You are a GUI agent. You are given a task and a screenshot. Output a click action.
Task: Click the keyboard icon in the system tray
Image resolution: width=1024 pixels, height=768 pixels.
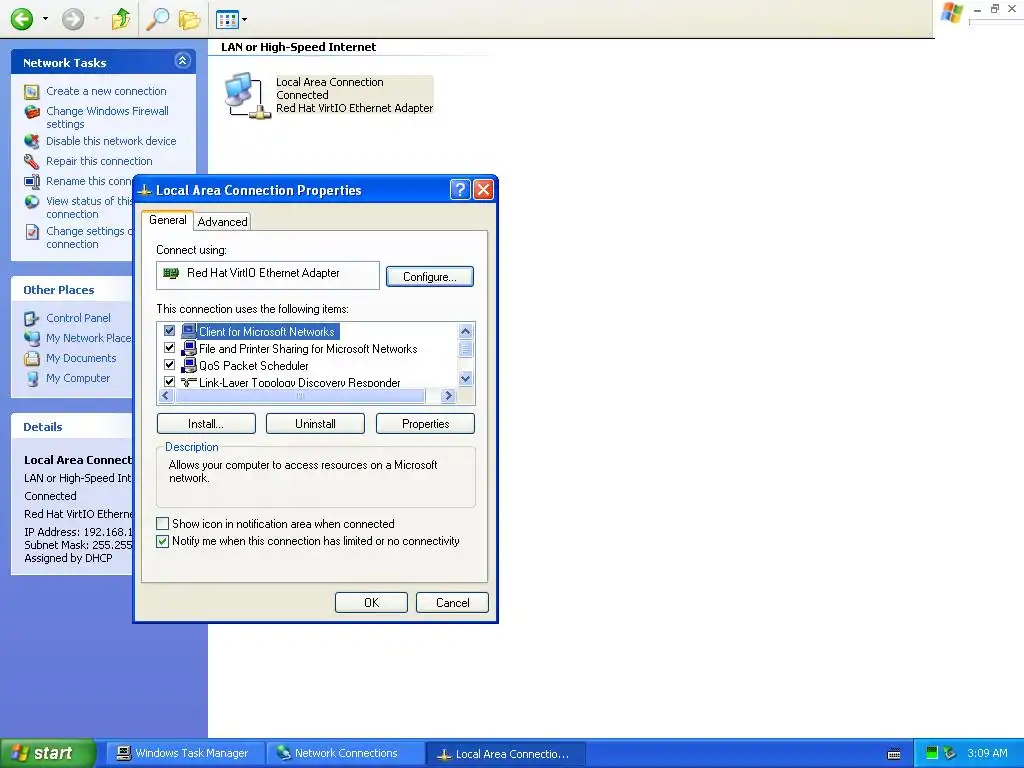894,754
